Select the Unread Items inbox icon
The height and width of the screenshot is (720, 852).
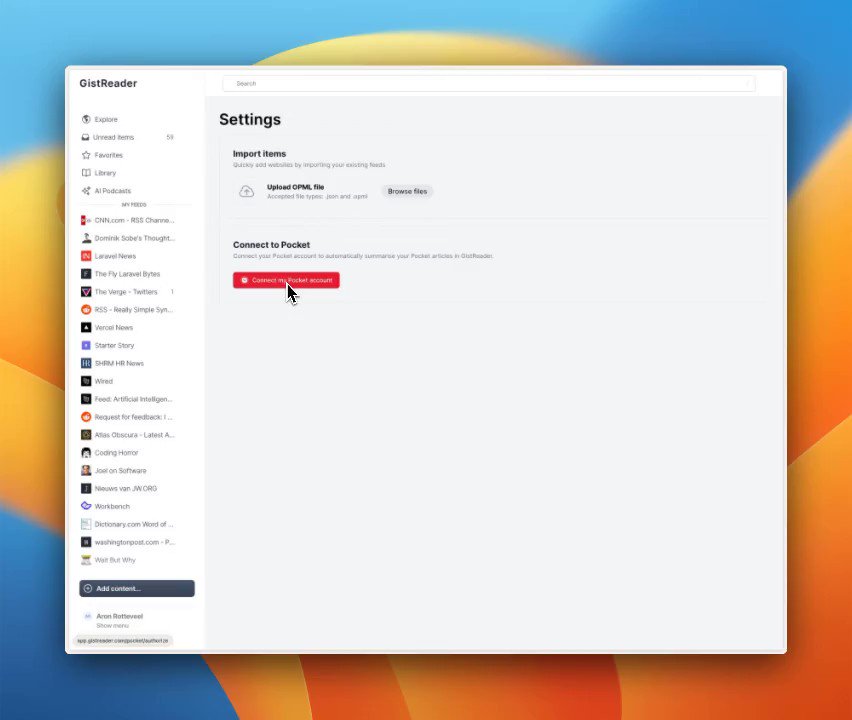87,137
